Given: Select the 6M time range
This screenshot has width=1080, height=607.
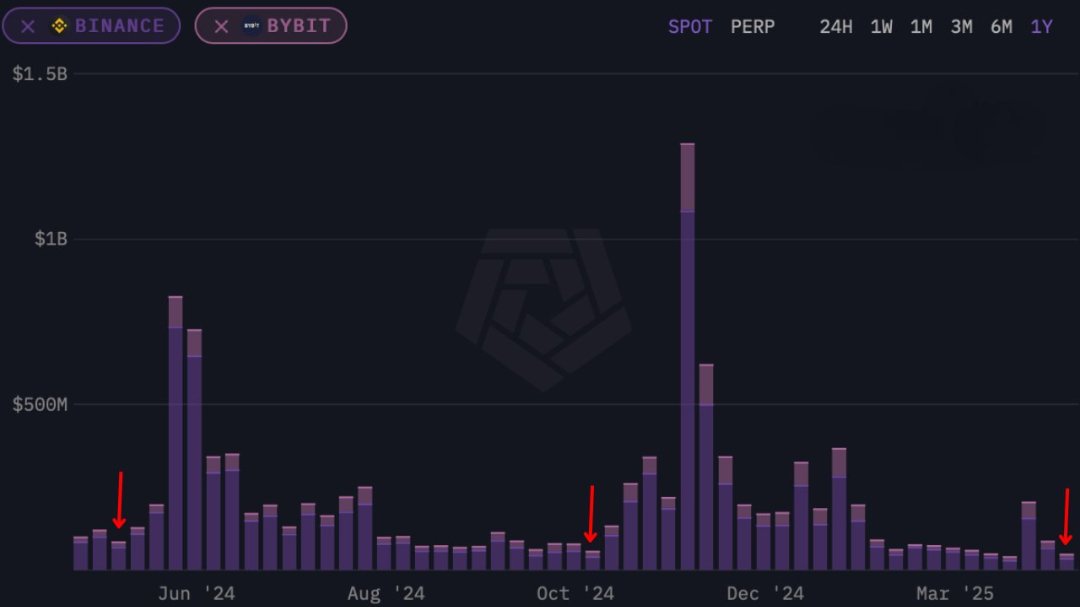Looking at the screenshot, I should [1001, 27].
